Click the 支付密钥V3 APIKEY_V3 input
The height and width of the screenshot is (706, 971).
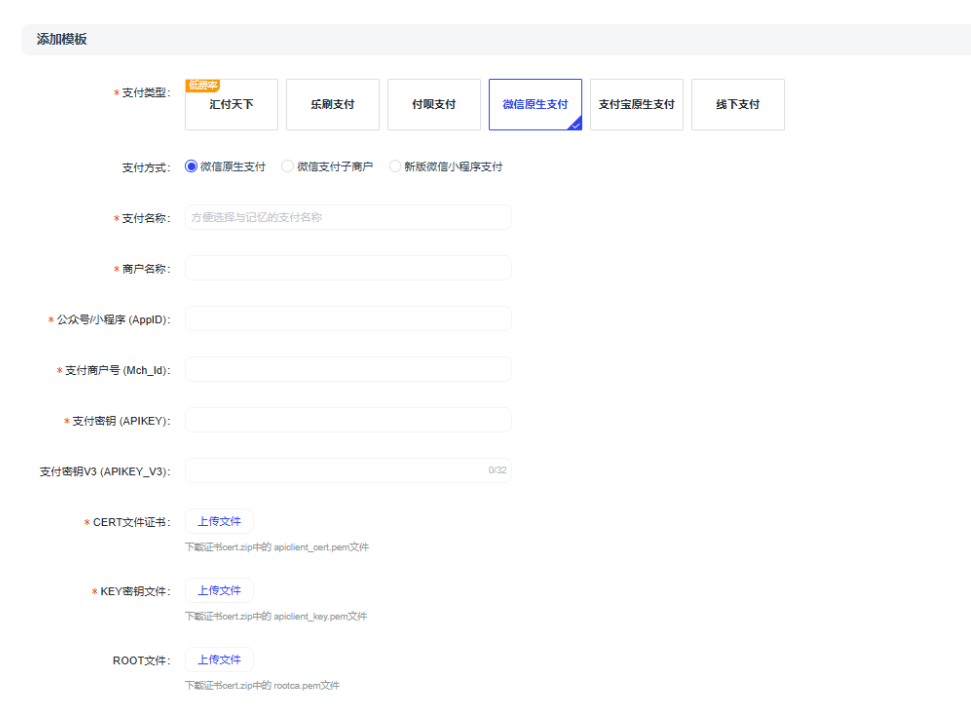click(x=335, y=471)
